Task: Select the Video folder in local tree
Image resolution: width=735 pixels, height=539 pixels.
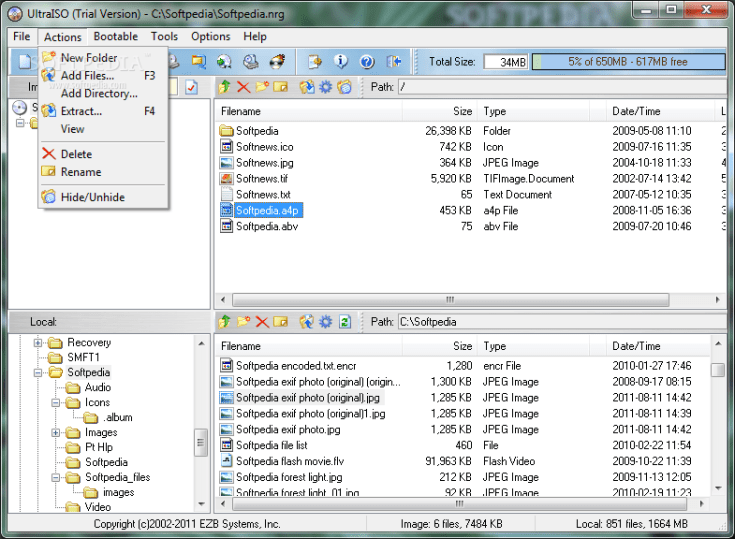Action: [x=98, y=507]
